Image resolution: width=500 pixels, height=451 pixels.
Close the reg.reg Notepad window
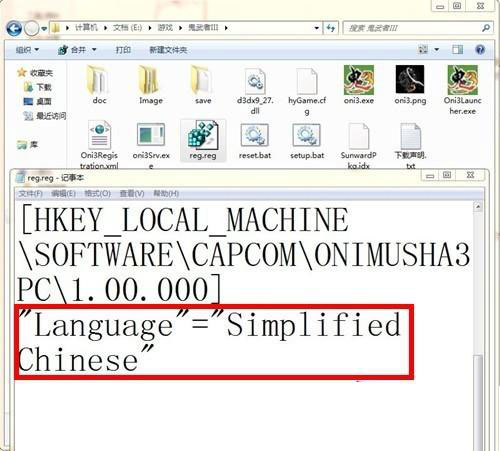[x=471, y=175]
